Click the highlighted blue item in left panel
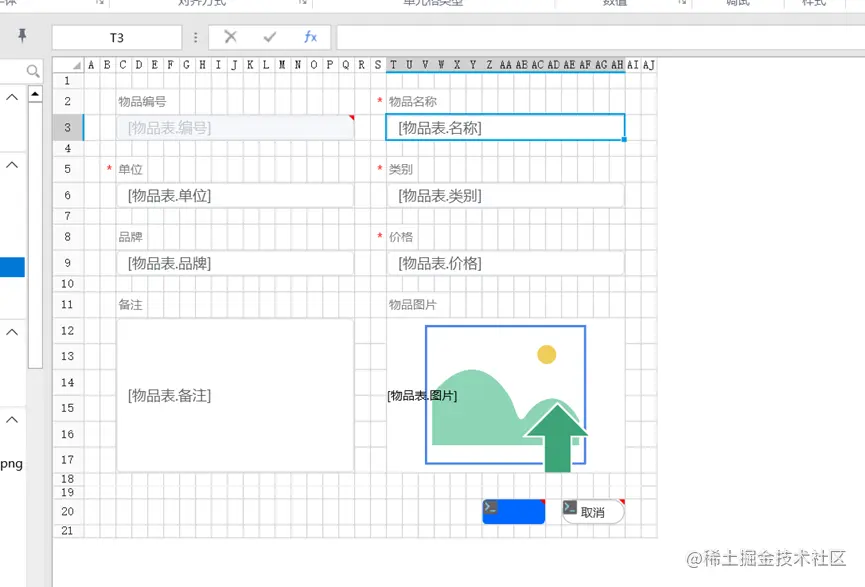This screenshot has height=587, width=865. tap(12, 267)
